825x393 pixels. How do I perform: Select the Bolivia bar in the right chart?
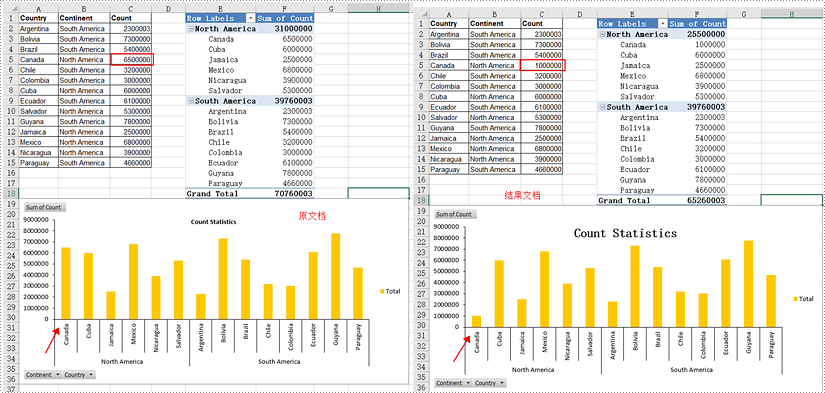635,286
